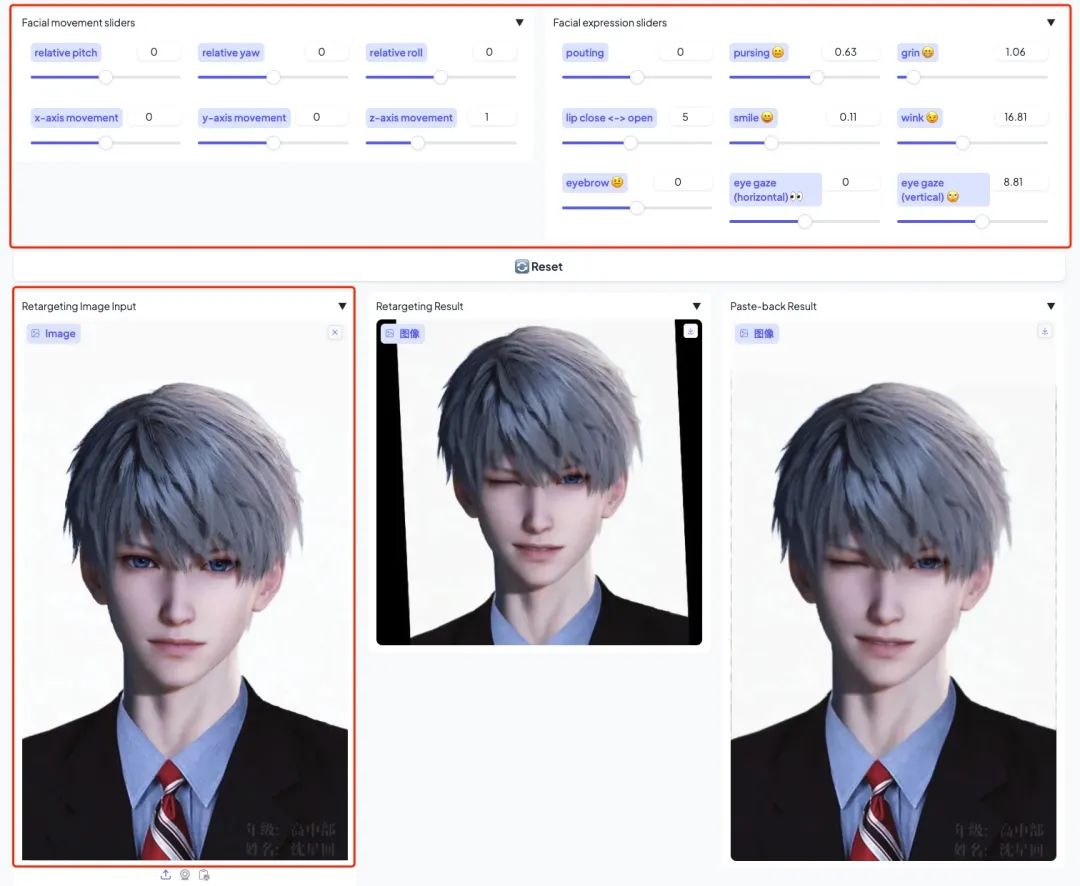Screen dimensions: 1080x886
Task: Adjust the relative pitch slider
Action: click(105, 77)
